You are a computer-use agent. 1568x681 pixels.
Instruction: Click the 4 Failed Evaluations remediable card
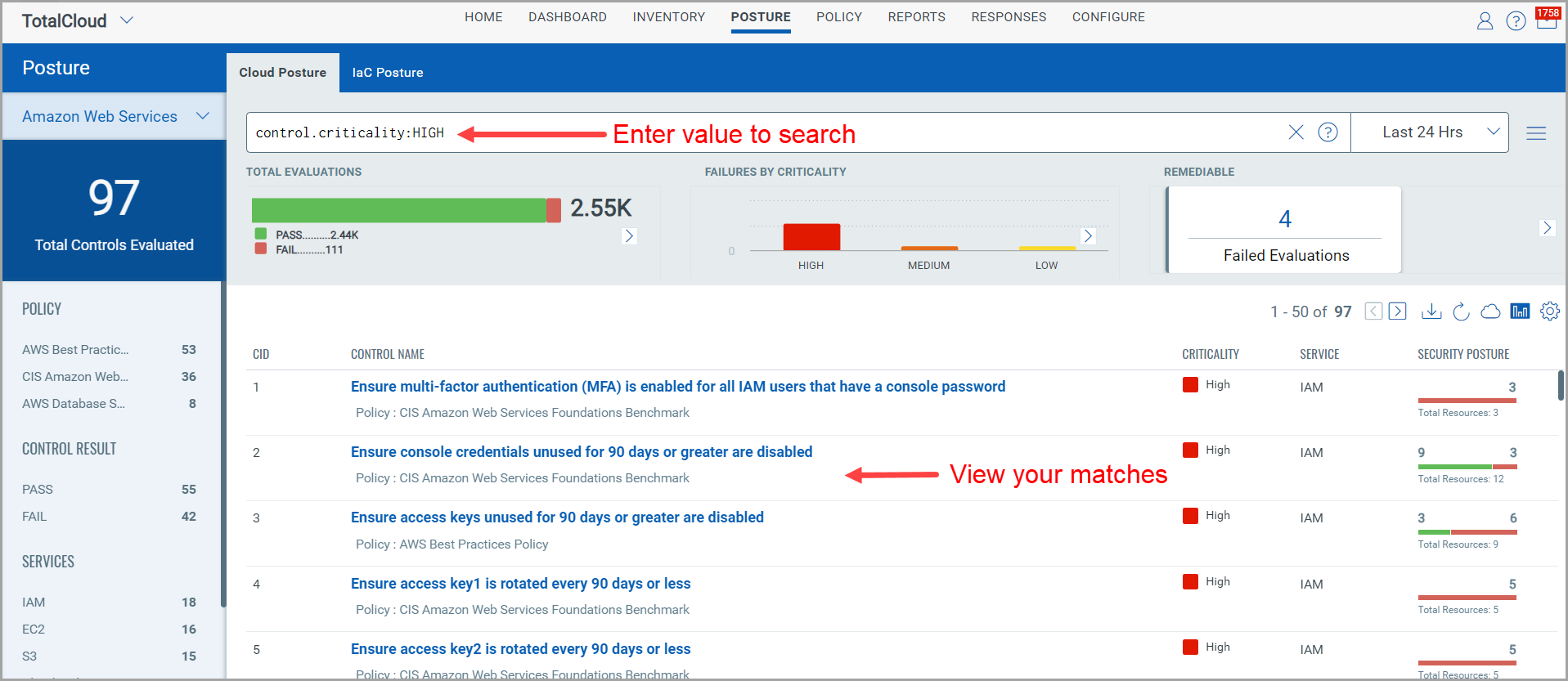(1284, 230)
